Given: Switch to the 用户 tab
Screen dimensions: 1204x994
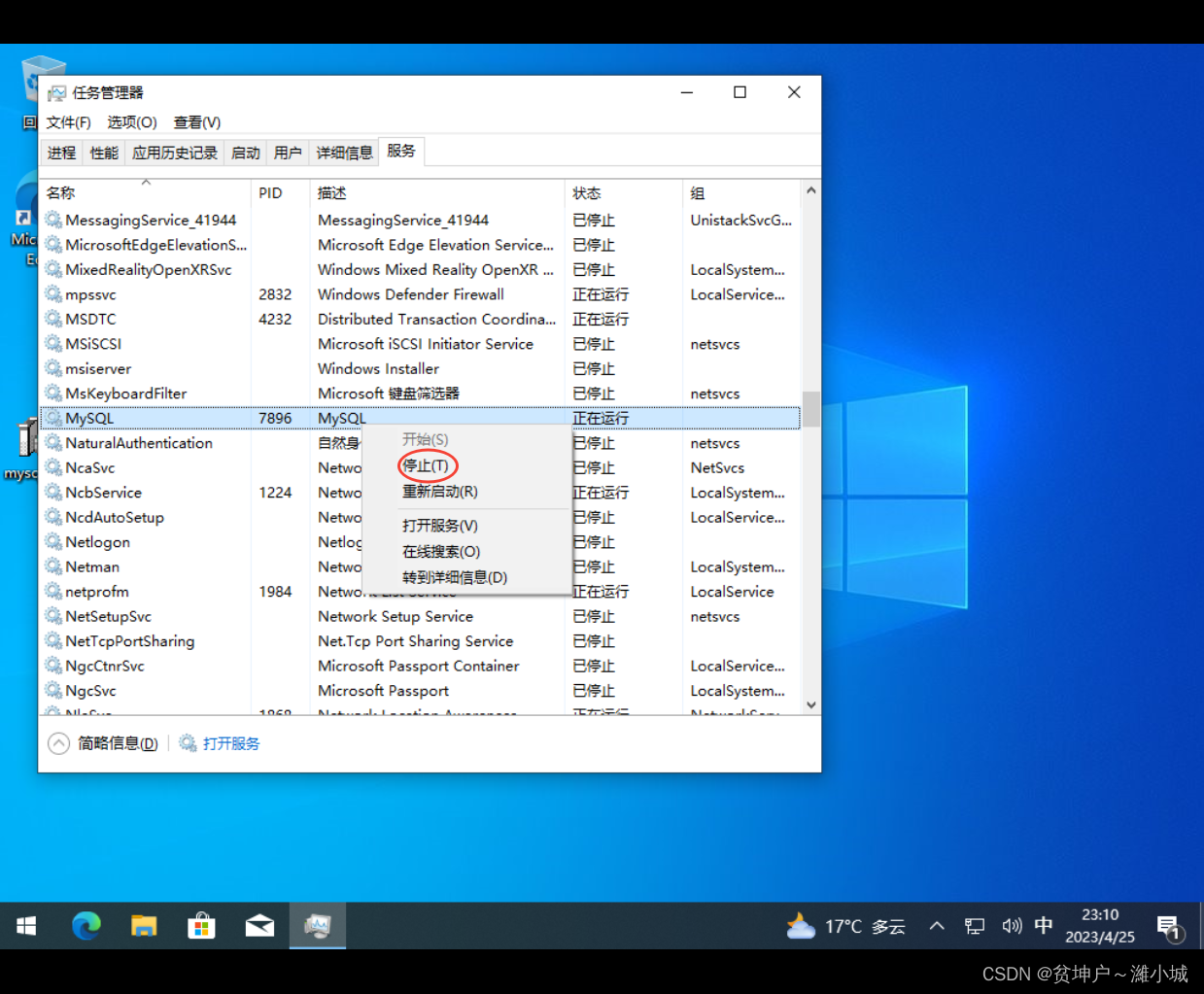Looking at the screenshot, I should point(288,153).
